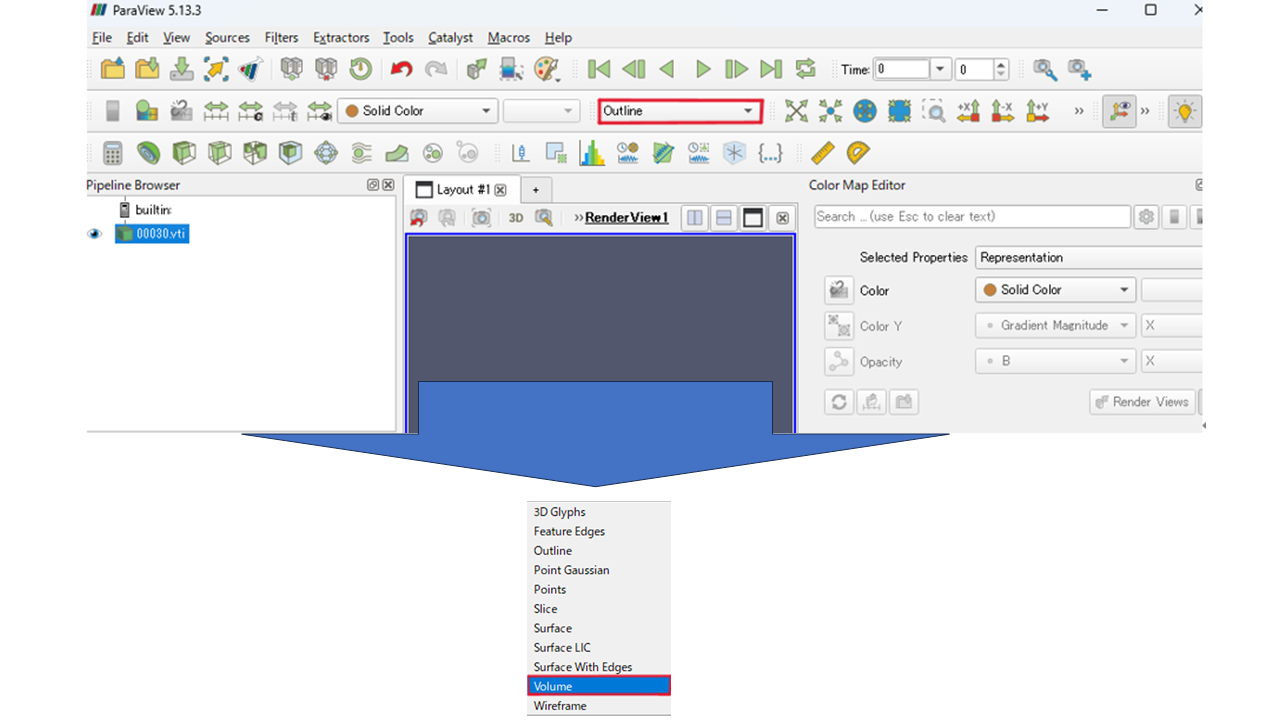Toggle advanced properties gear in Color Map Editor
This screenshot has width=1280, height=720.
point(1146,217)
